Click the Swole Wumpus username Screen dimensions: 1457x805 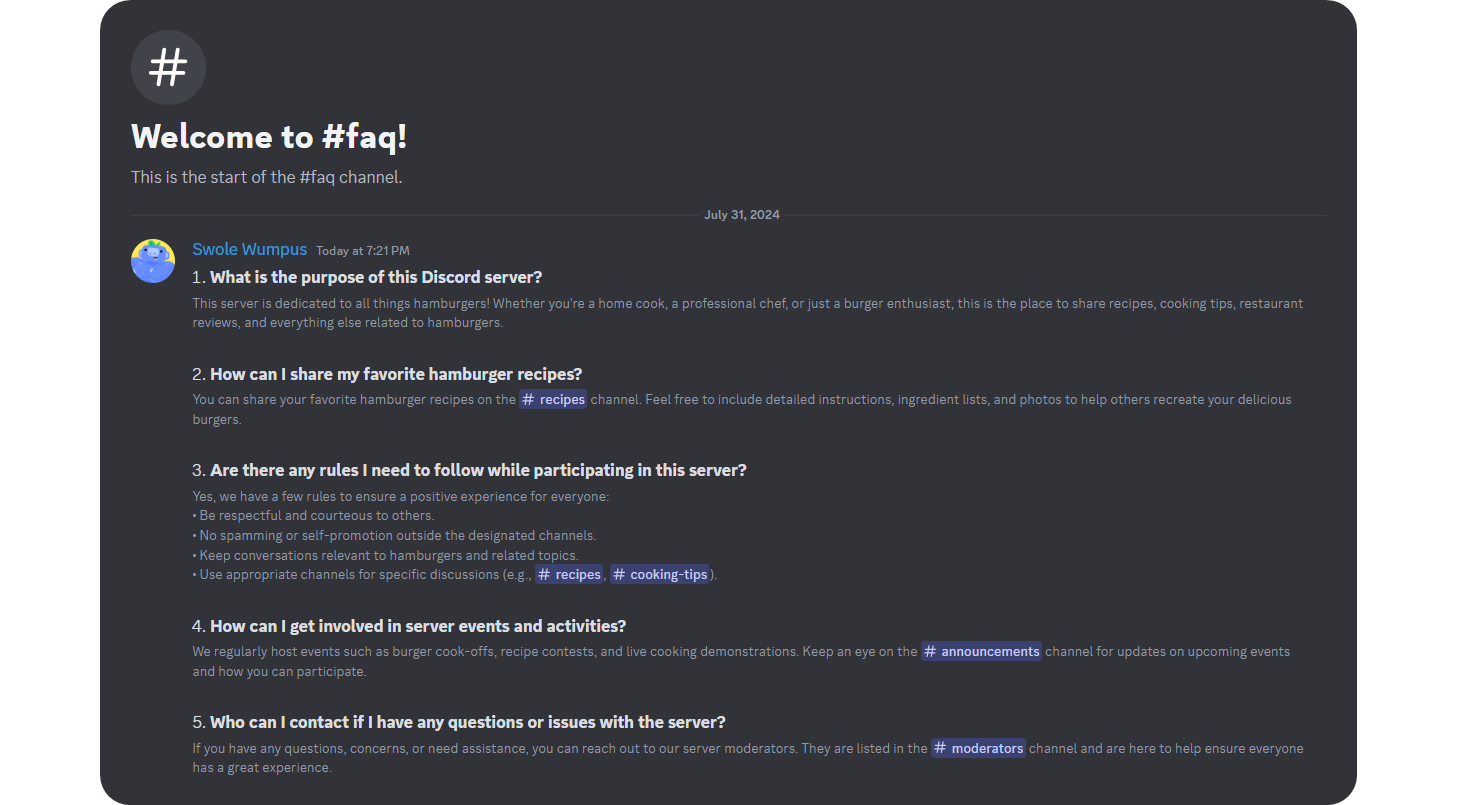point(249,249)
